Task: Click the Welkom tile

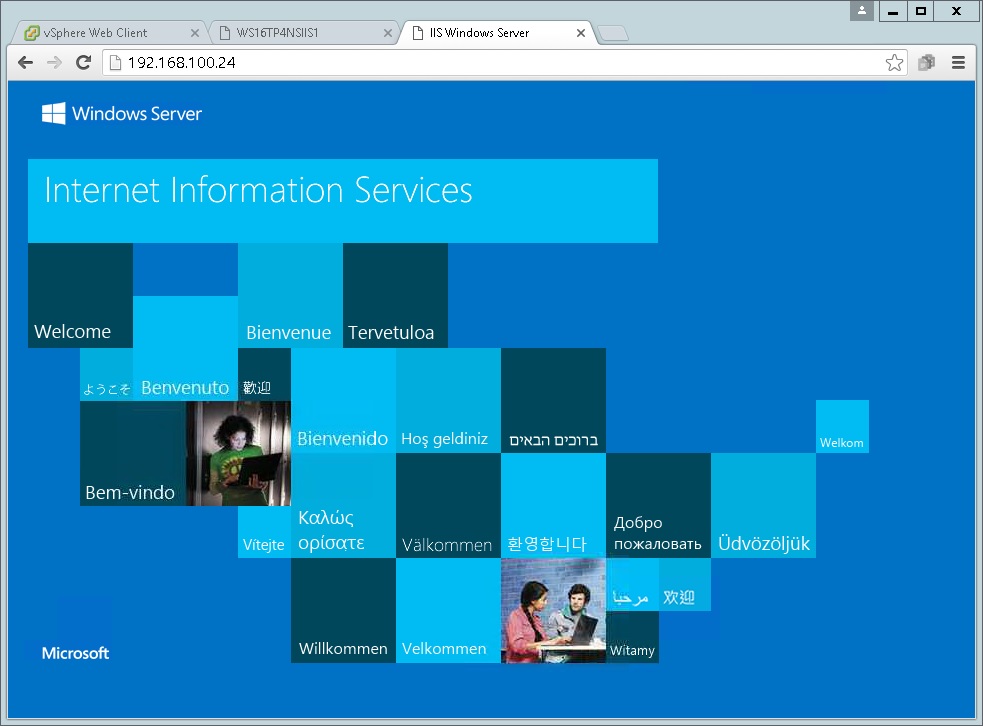Action: tap(842, 426)
